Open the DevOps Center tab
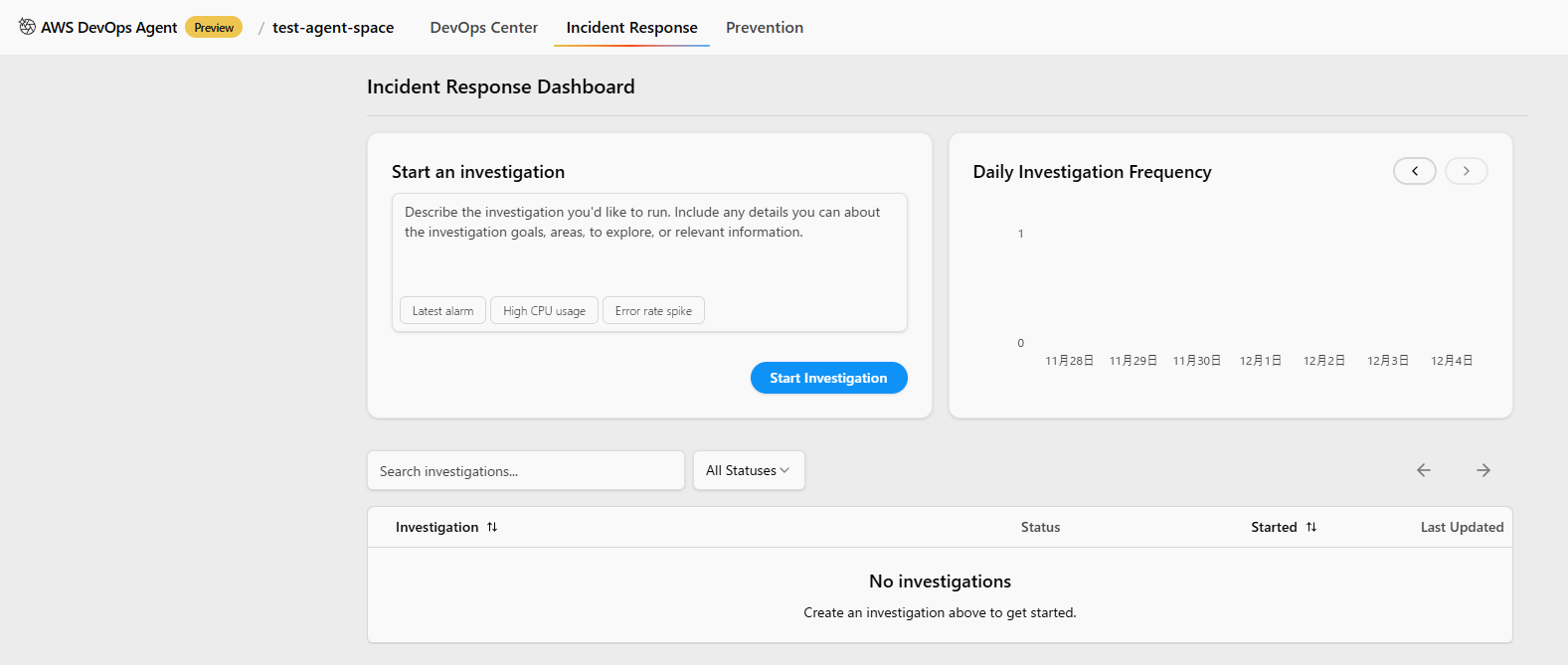 [x=484, y=28]
